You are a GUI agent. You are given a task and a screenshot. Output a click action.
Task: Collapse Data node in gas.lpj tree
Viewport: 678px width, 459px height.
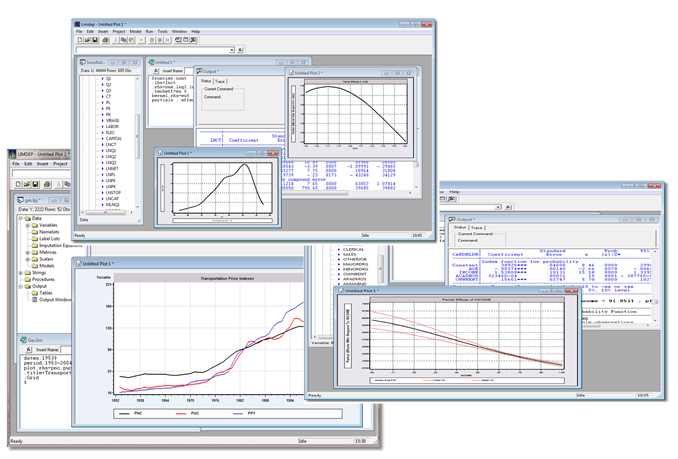click(20, 218)
